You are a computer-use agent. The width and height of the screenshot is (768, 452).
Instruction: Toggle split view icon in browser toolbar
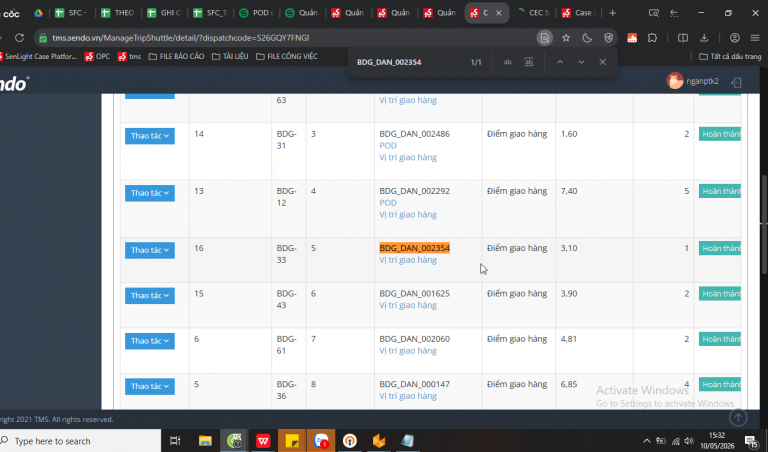pos(682,38)
